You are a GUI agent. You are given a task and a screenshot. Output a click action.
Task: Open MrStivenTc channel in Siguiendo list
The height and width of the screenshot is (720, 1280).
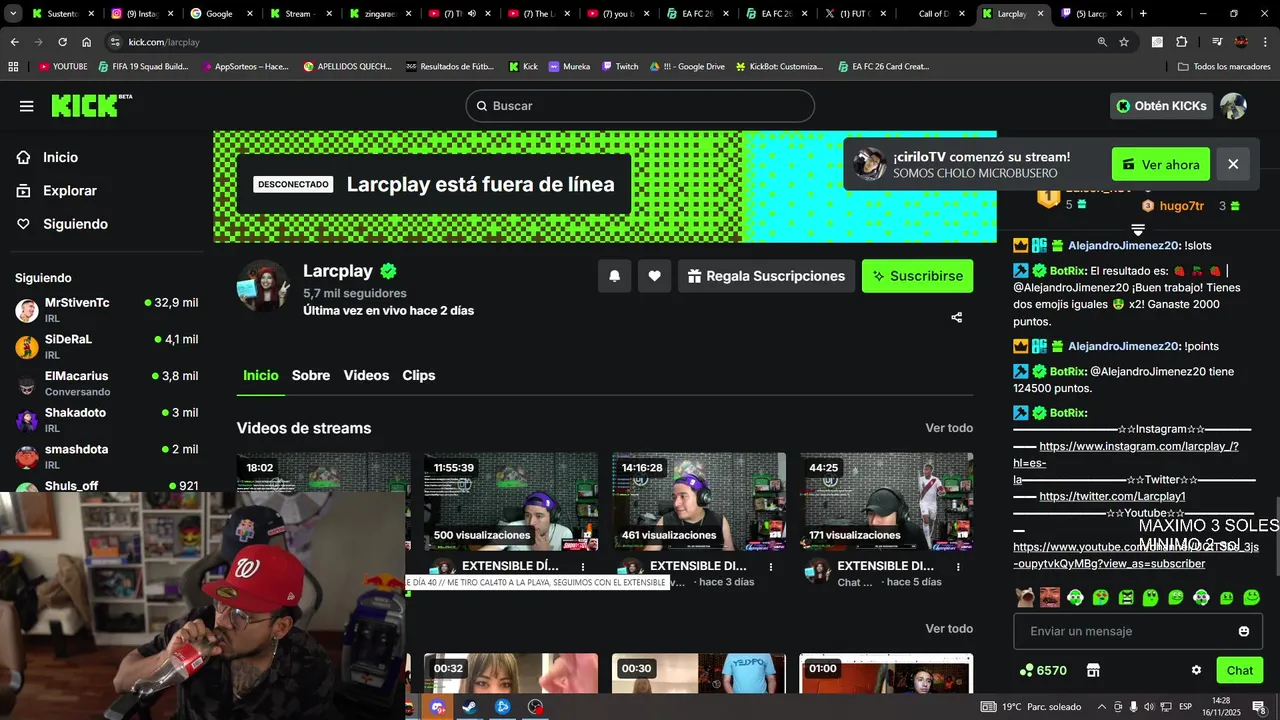[x=106, y=309]
